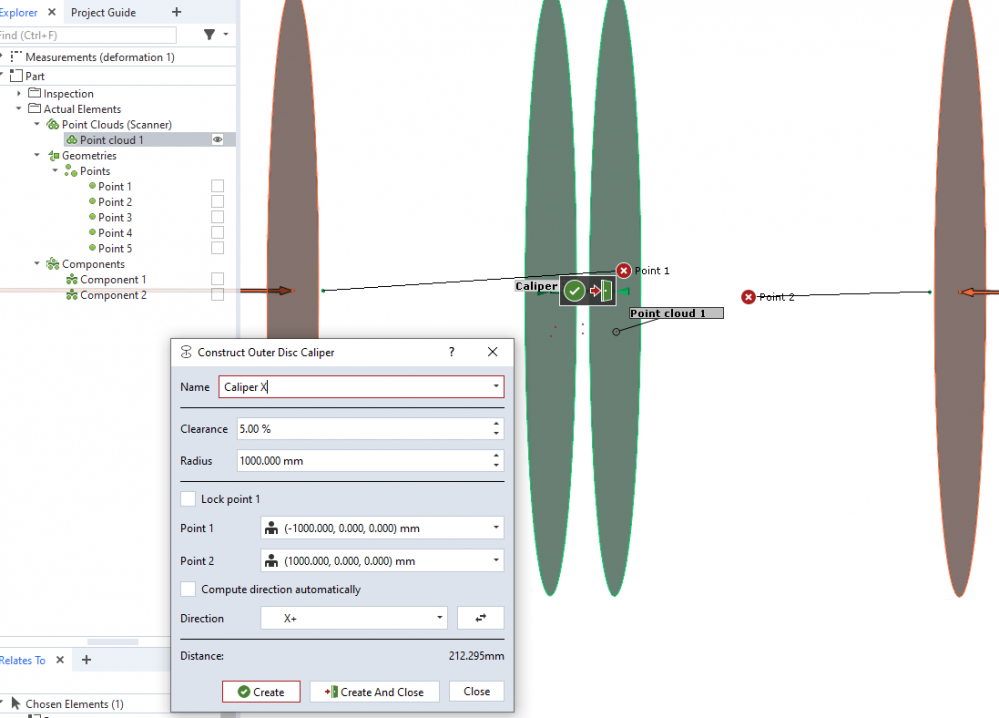Click the red X marker beside Point 1
Screen dimensions: 999x718
[x=624, y=271]
